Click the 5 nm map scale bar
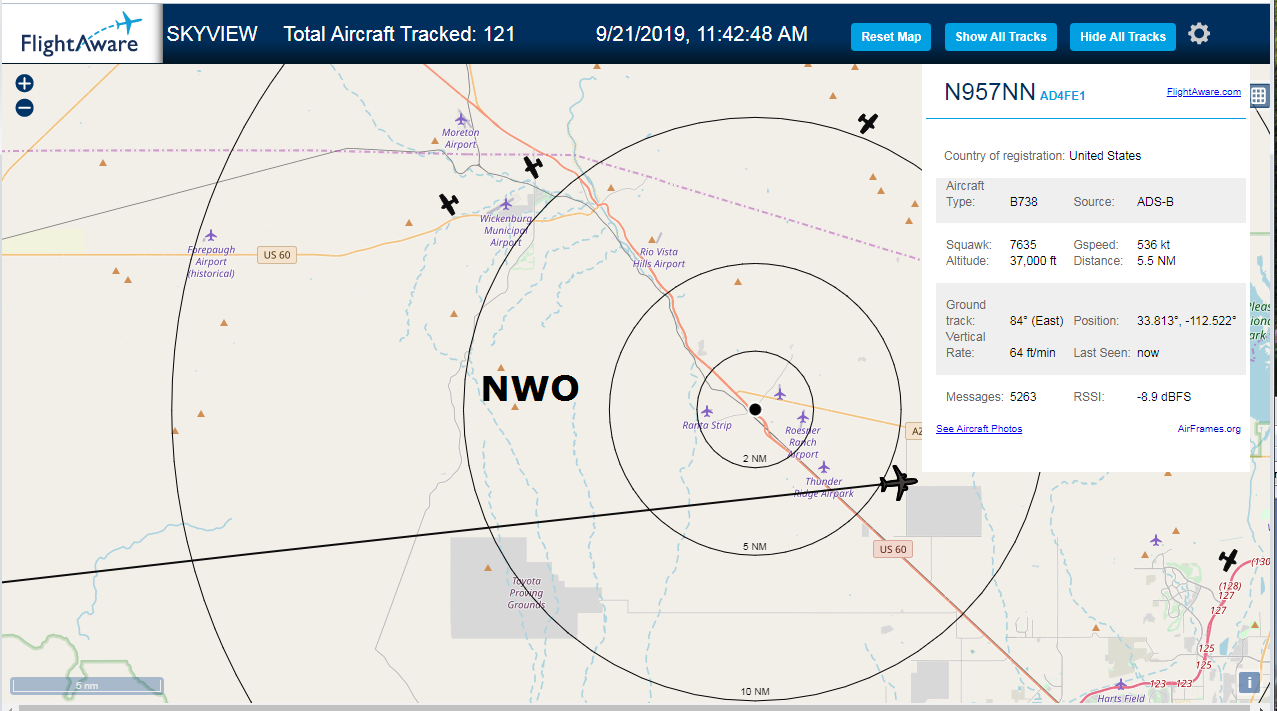 (x=87, y=686)
